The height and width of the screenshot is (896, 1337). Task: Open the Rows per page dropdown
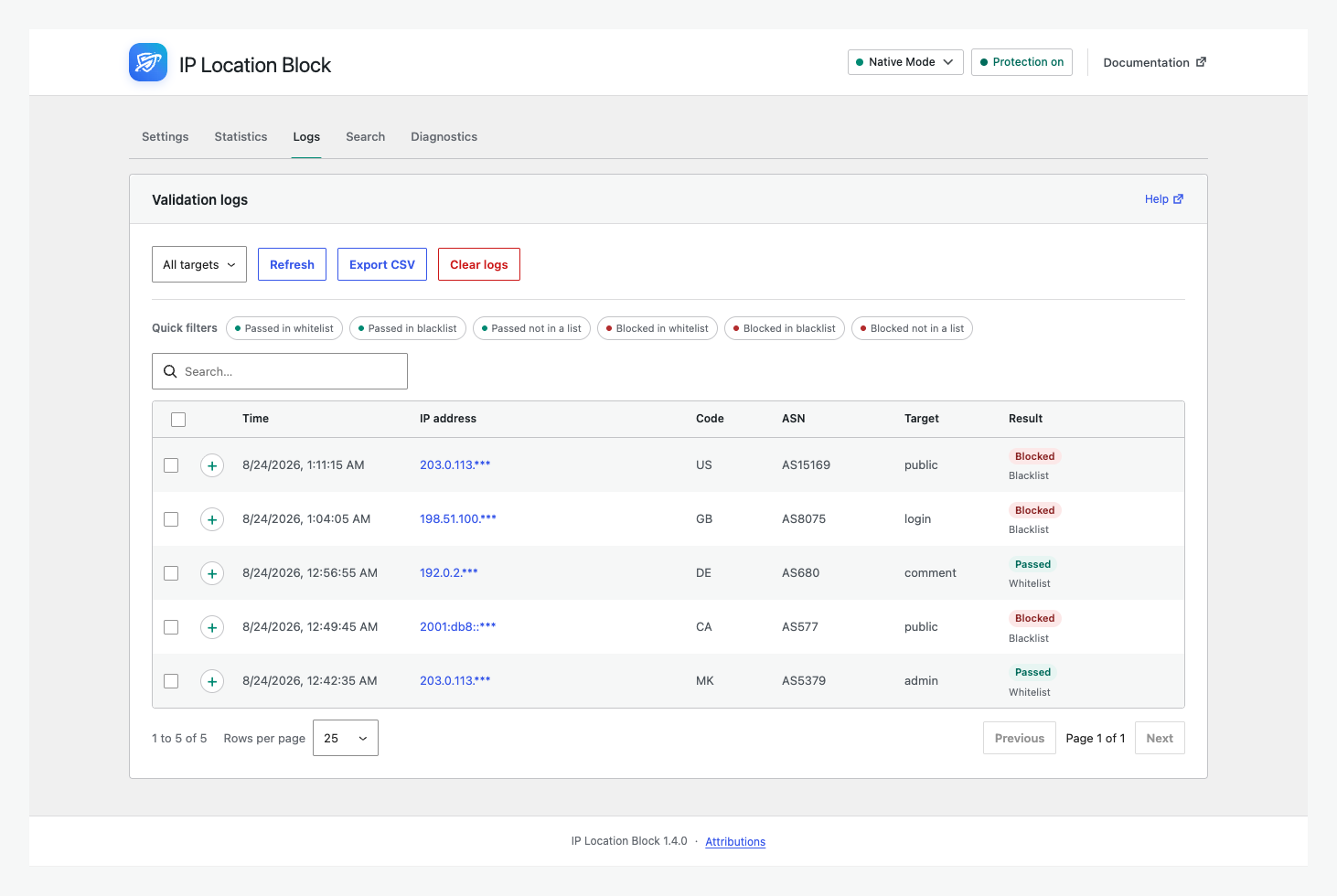point(346,738)
